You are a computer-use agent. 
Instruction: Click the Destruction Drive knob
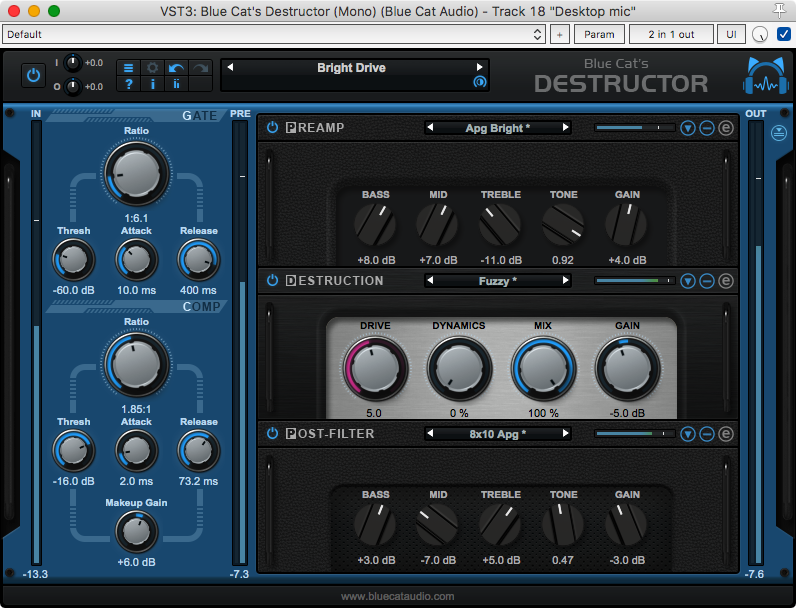point(375,369)
